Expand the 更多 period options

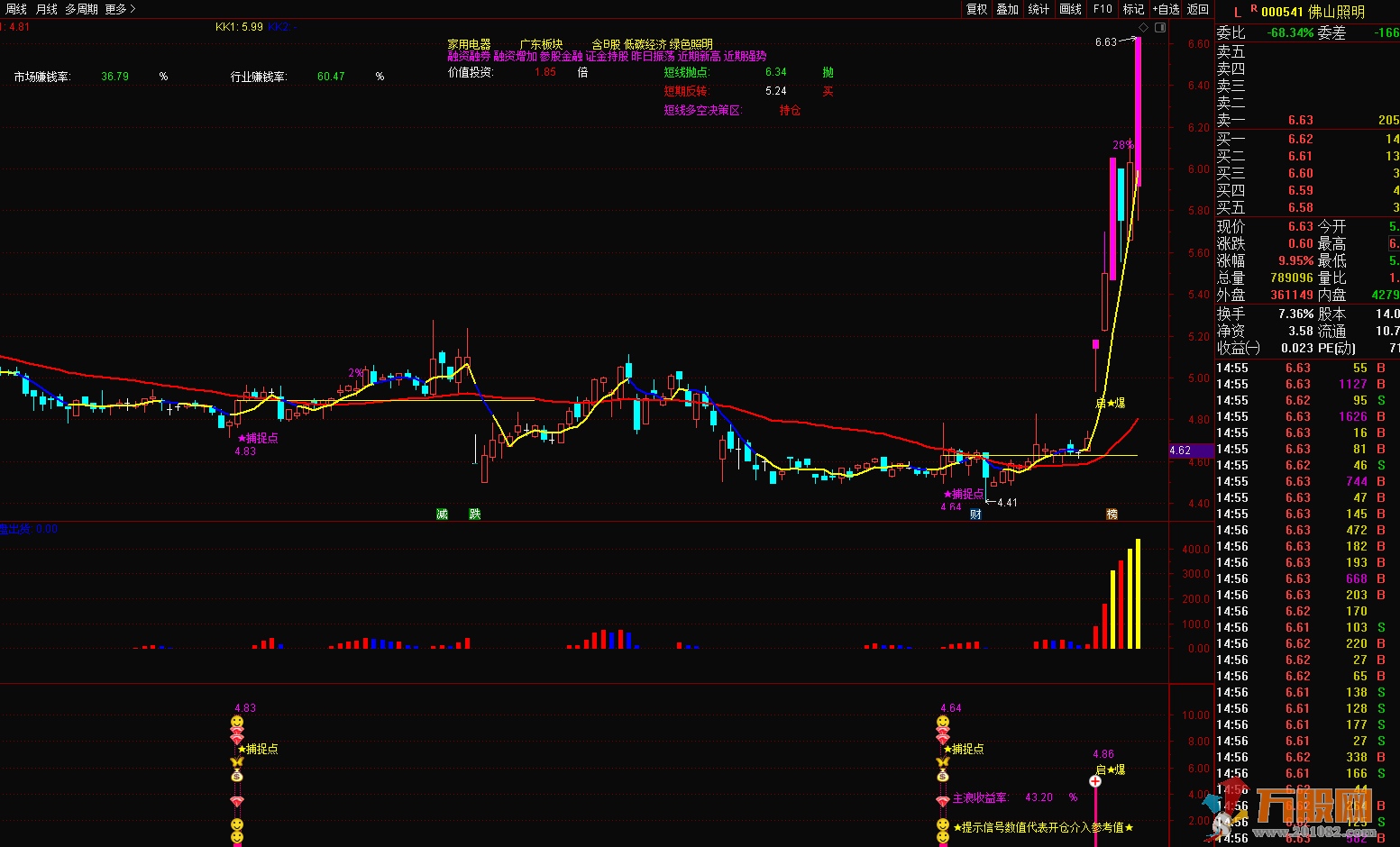coord(120,9)
